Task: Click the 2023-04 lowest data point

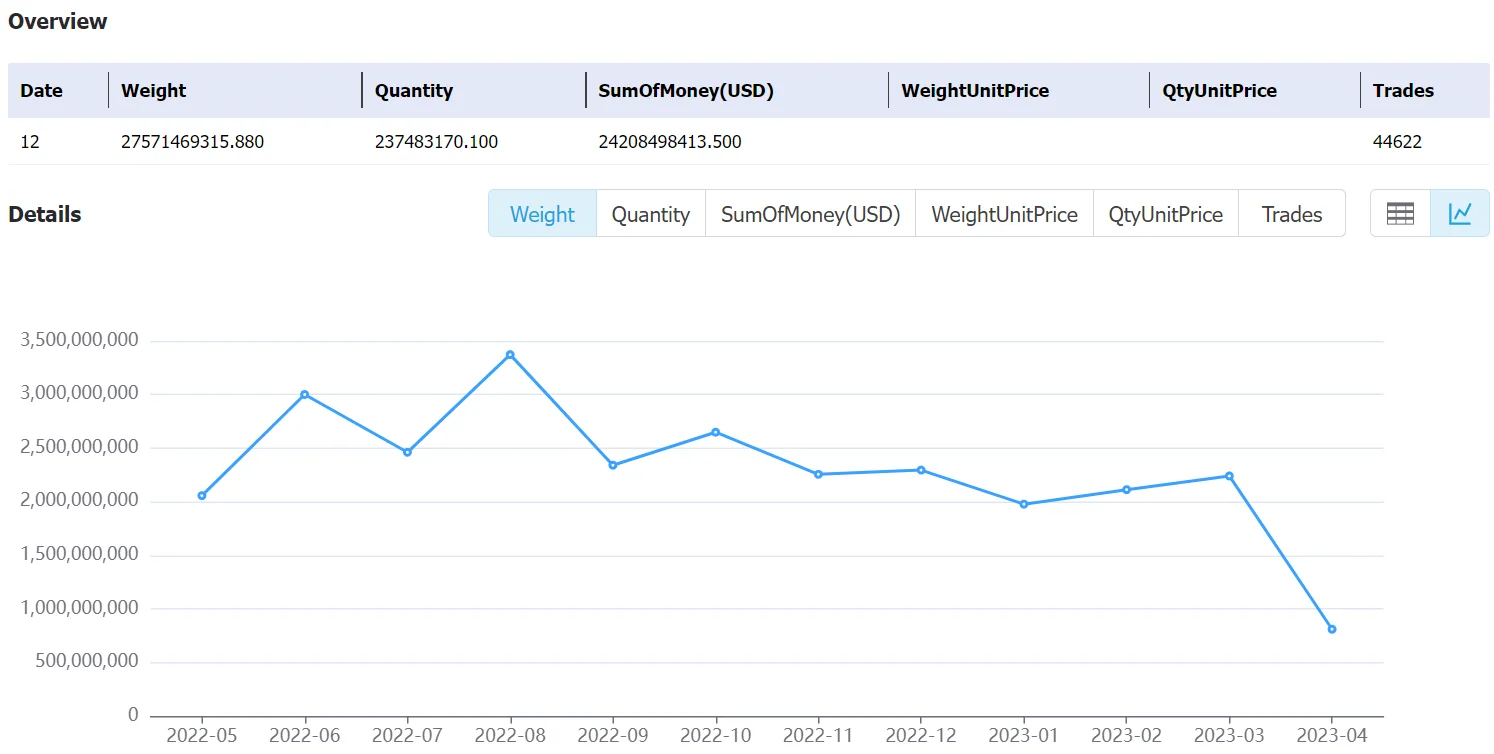Action: click(1332, 629)
